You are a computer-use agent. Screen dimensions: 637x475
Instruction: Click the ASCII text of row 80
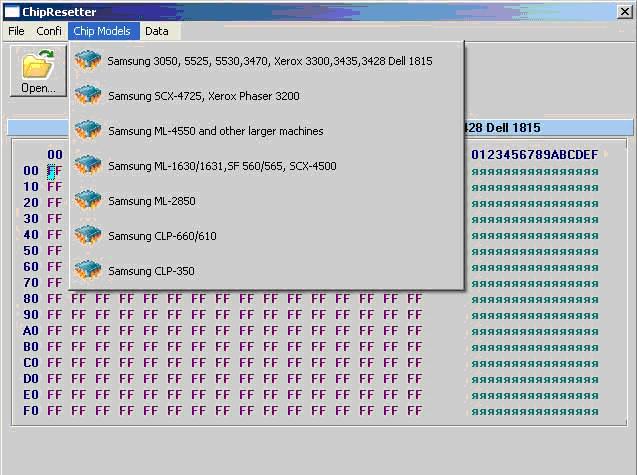point(535,300)
